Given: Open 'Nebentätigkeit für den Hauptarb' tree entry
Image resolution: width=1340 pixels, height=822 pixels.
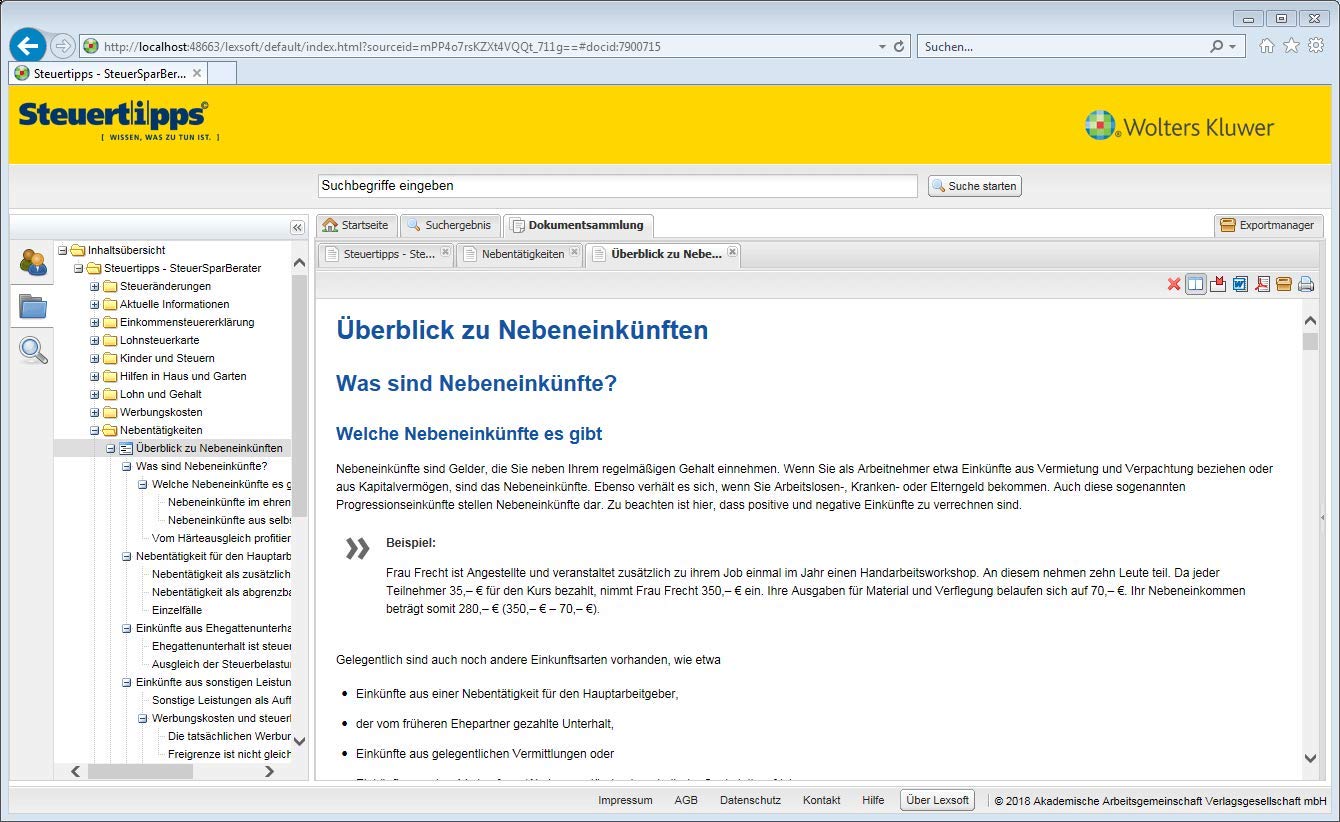Looking at the screenshot, I should pyautogui.click(x=213, y=556).
